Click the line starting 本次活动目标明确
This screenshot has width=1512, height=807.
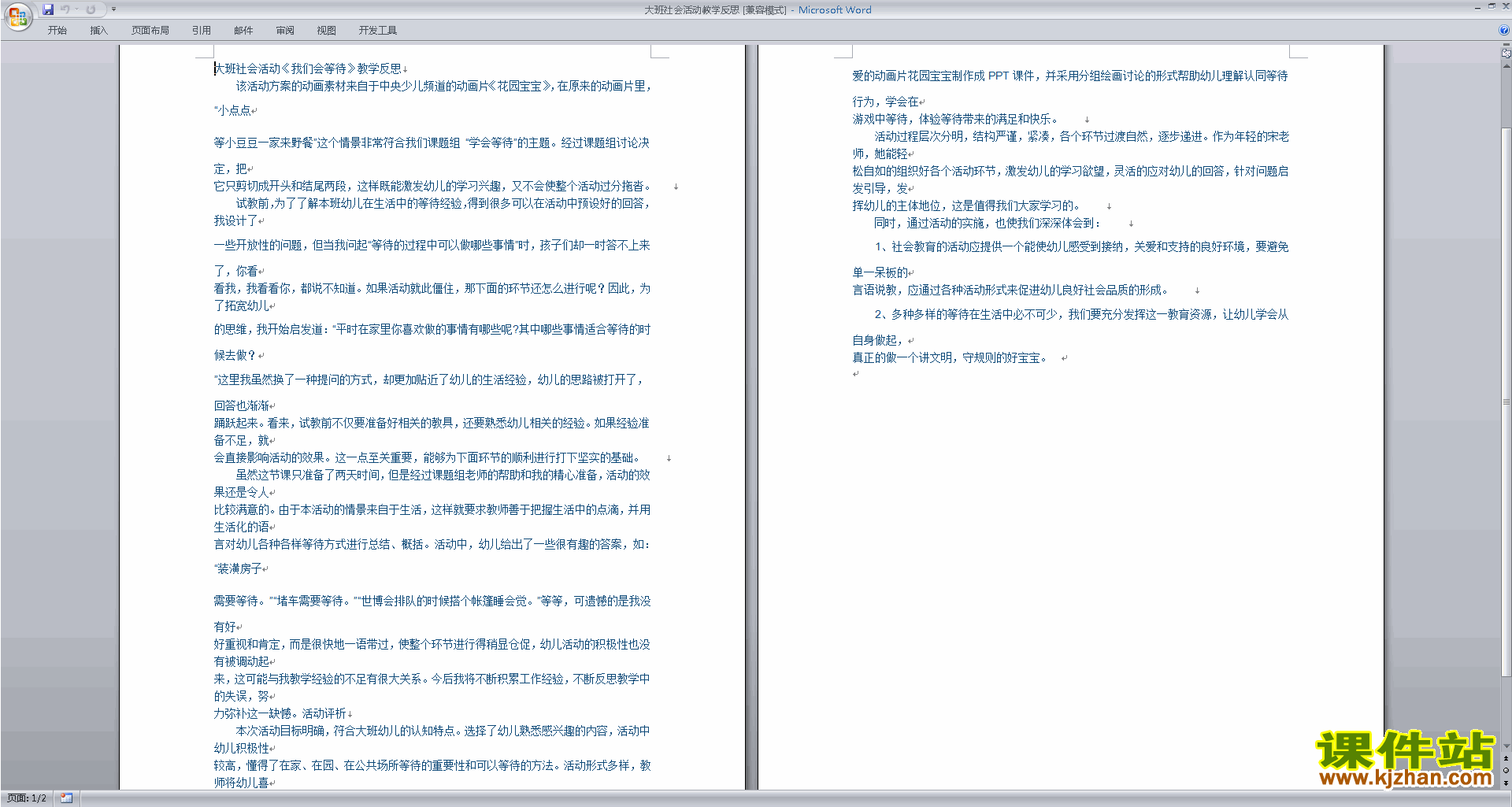[x=443, y=731]
